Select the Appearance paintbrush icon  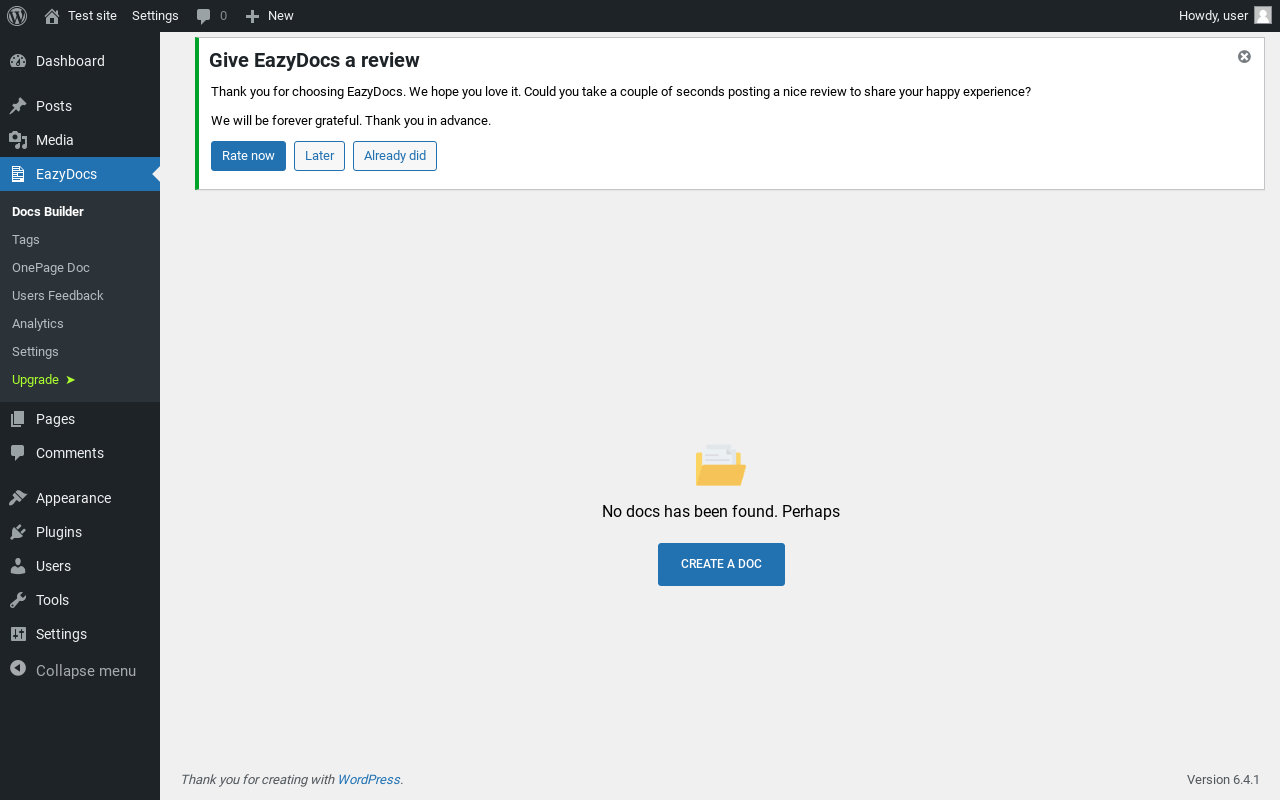point(18,498)
